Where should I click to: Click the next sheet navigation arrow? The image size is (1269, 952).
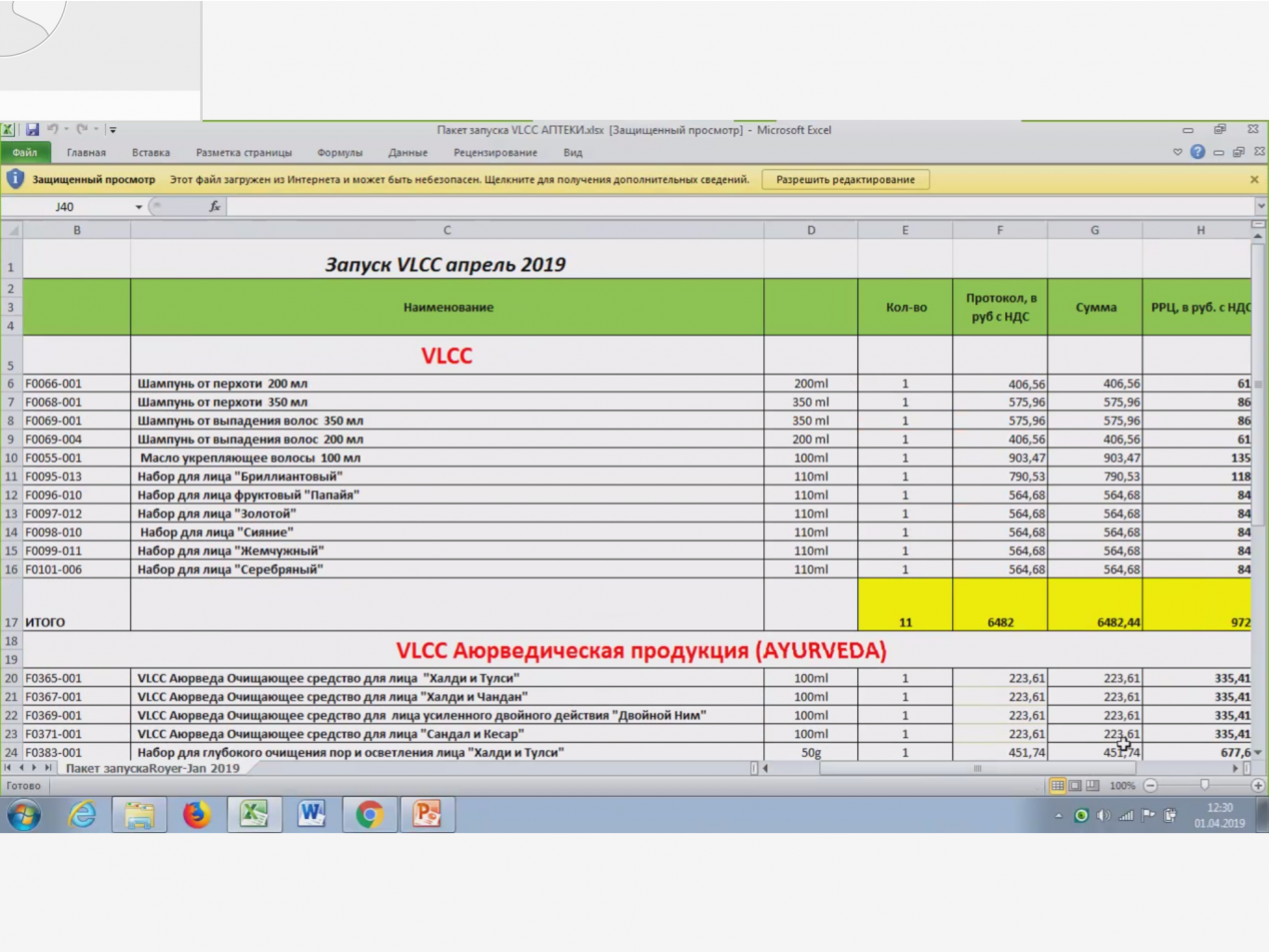34,768
